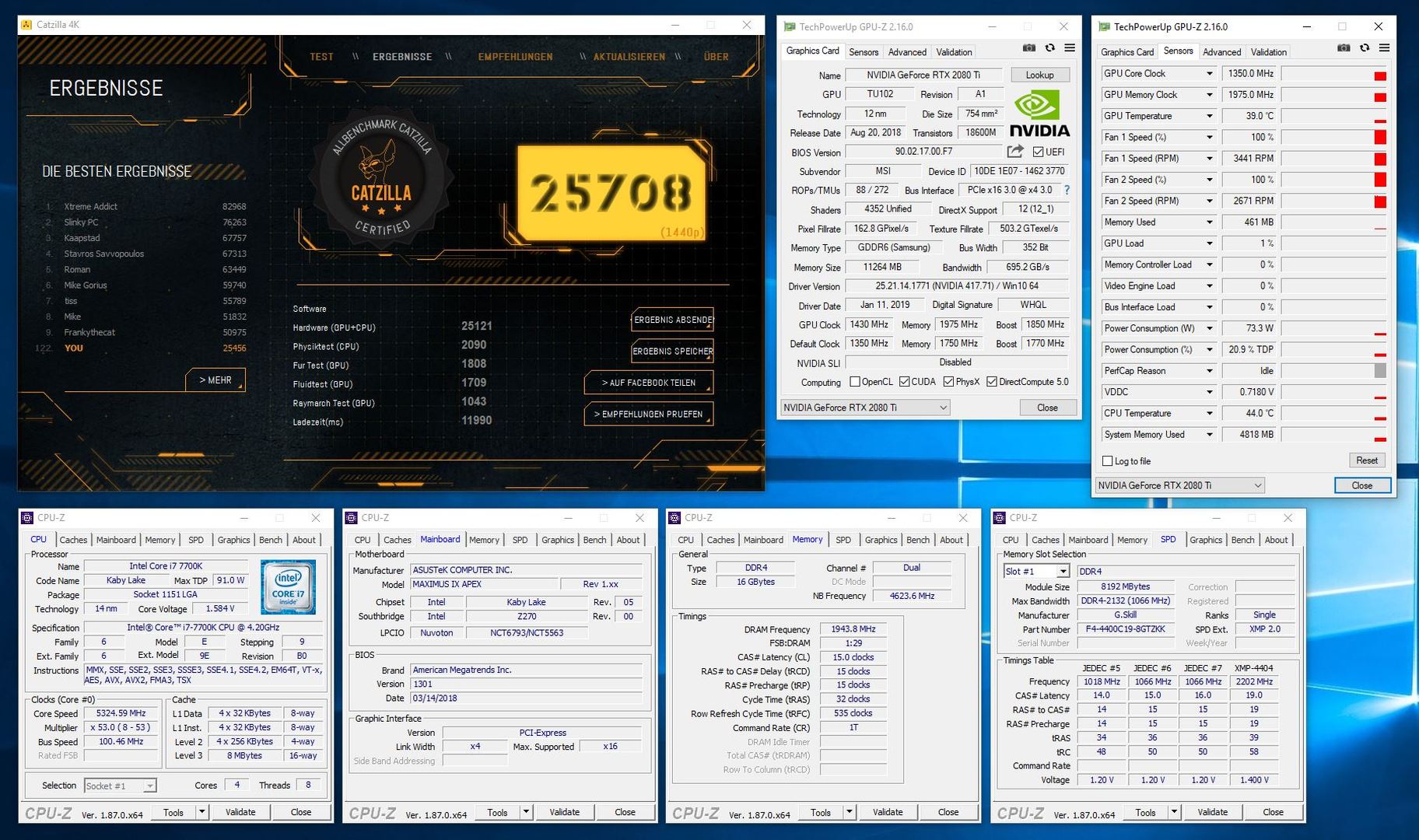This screenshot has height=840, width=1419.
Task: Click the Power Consumption (W) sensor graph
Action: (x=1333, y=328)
